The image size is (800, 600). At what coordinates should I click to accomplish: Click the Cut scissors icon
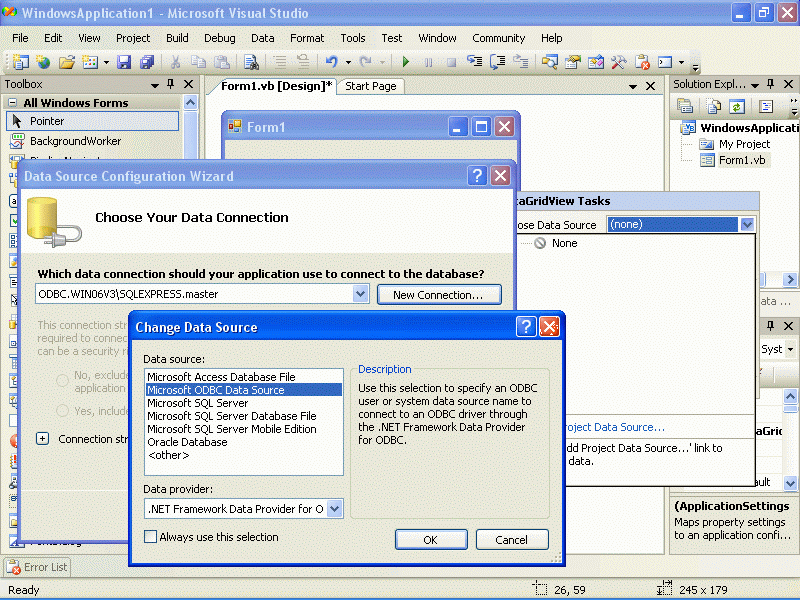tap(175, 62)
